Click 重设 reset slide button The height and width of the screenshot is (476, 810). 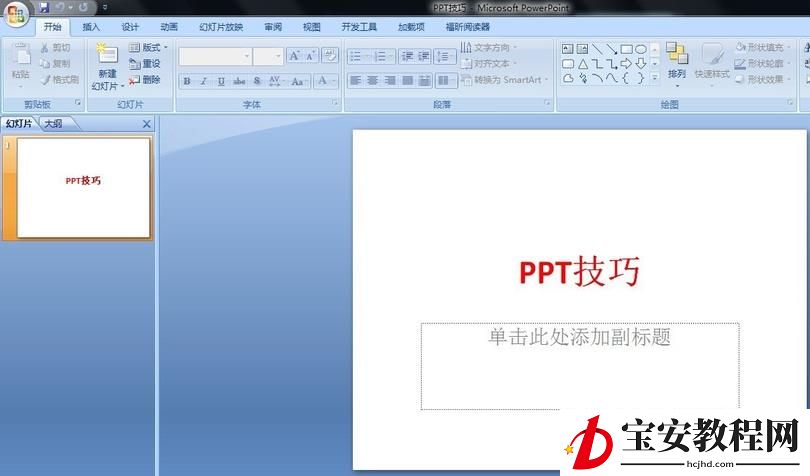click(145, 64)
